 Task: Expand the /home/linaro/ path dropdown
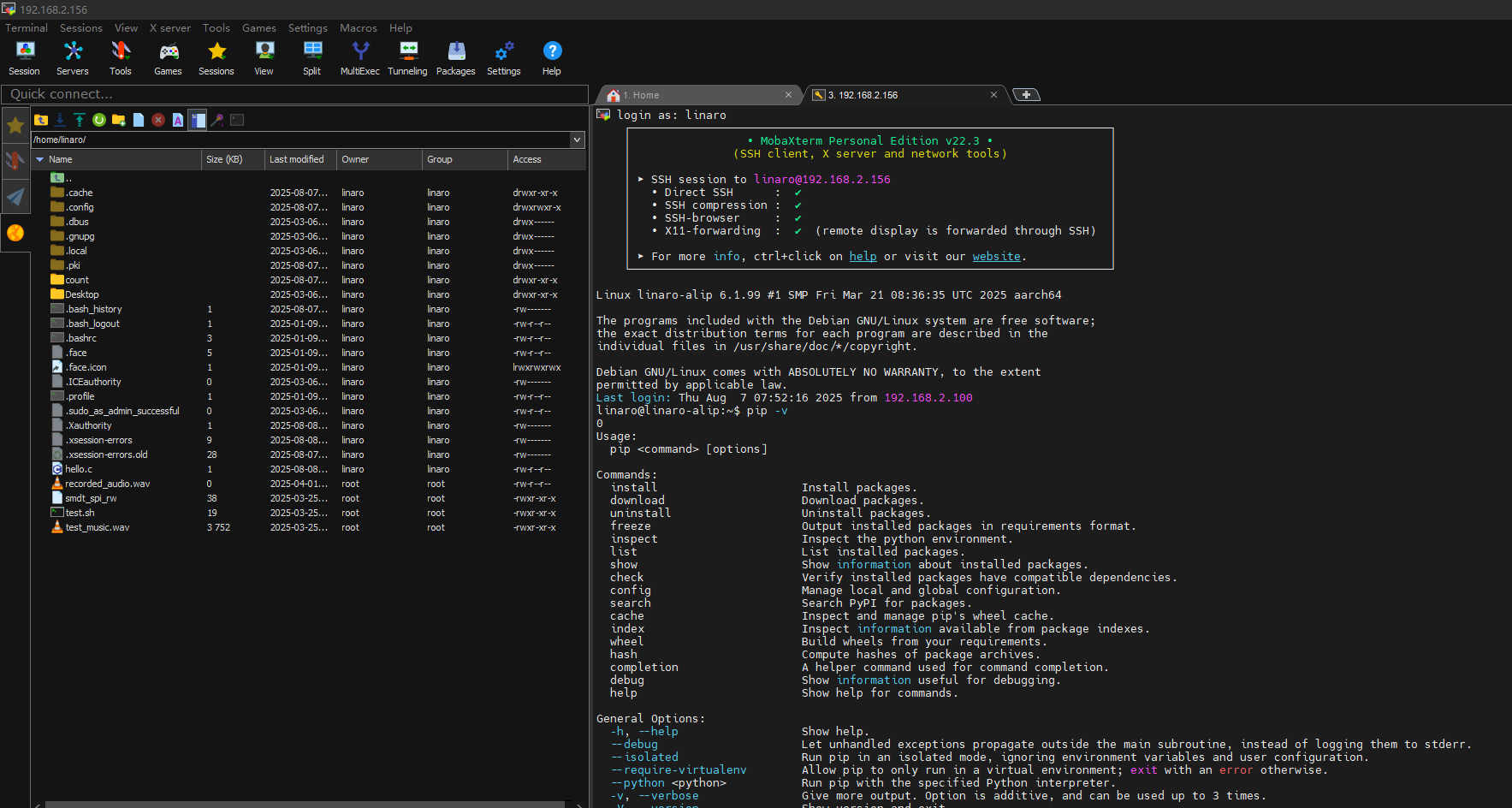click(x=577, y=140)
